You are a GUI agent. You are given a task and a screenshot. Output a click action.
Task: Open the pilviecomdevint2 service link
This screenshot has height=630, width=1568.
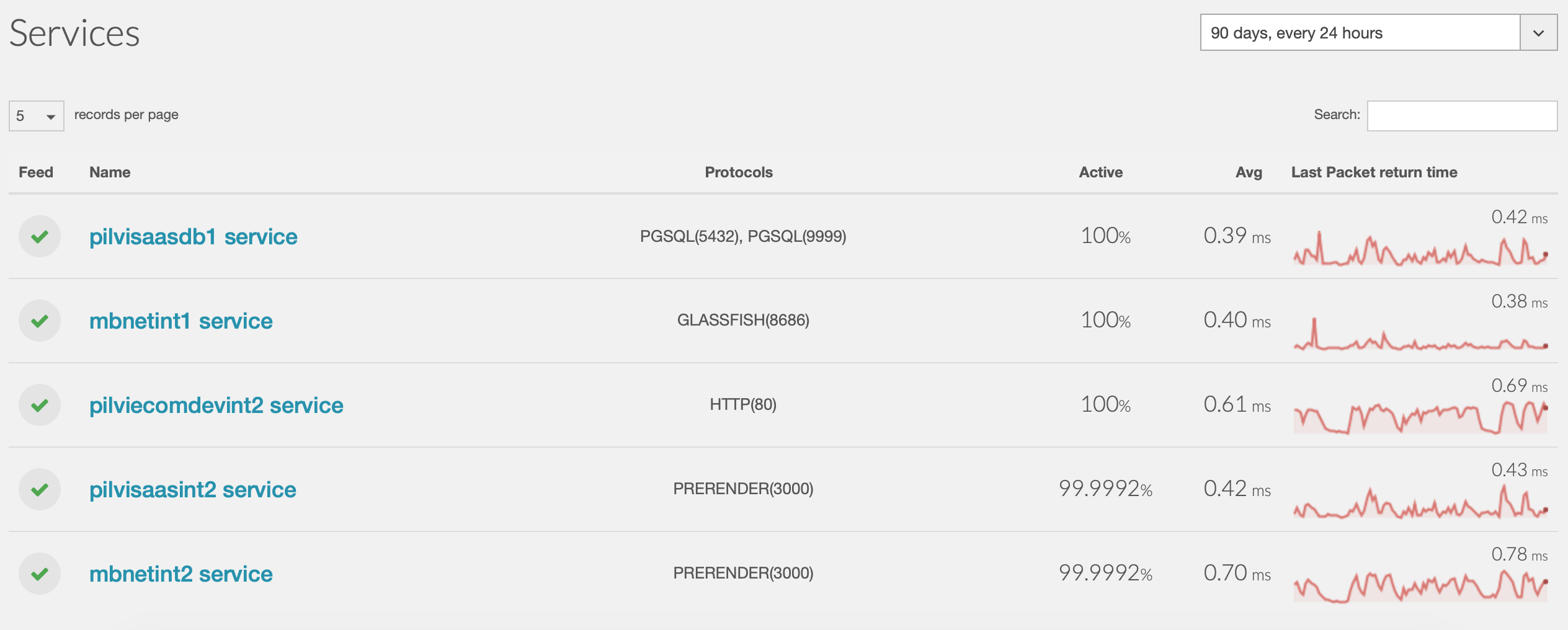tap(216, 406)
